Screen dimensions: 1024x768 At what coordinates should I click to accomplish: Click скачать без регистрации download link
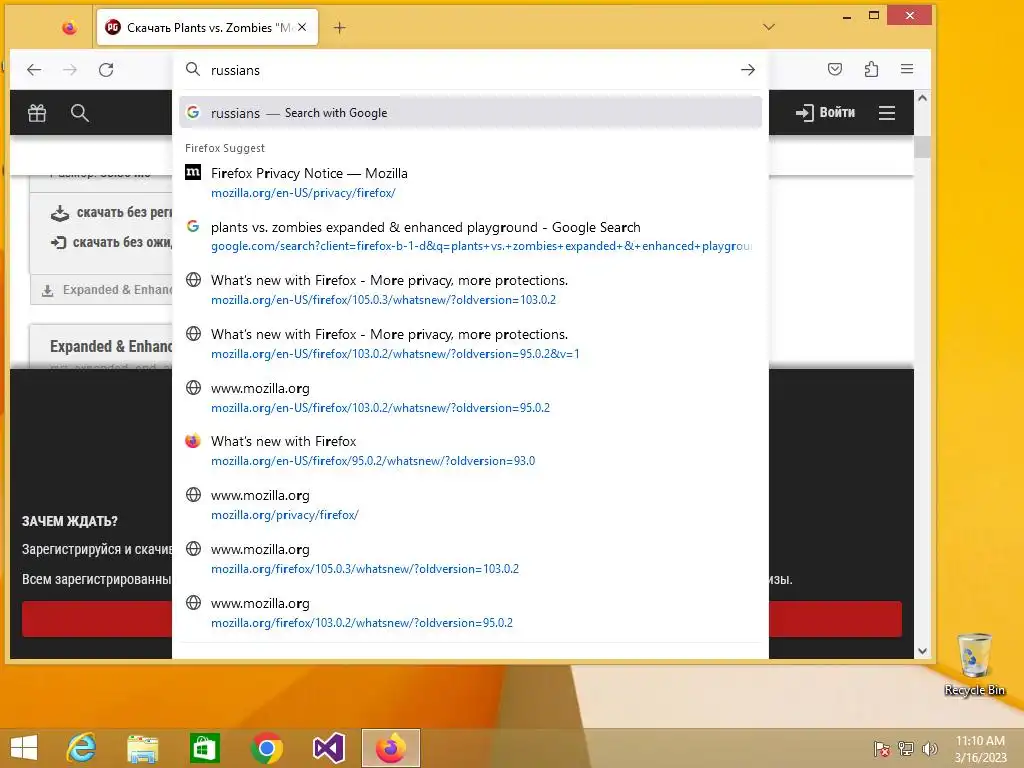pyautogui.click(x=111, y=212)
